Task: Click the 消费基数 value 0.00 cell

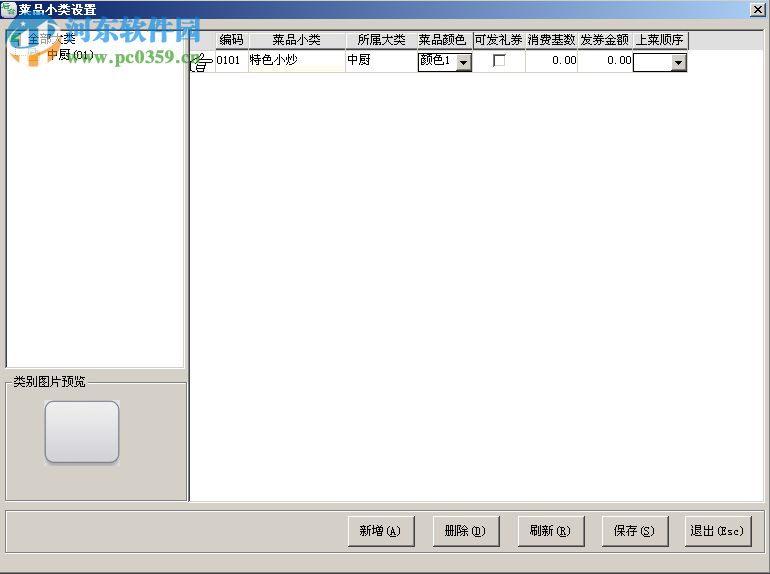Action: coord(551,60)
